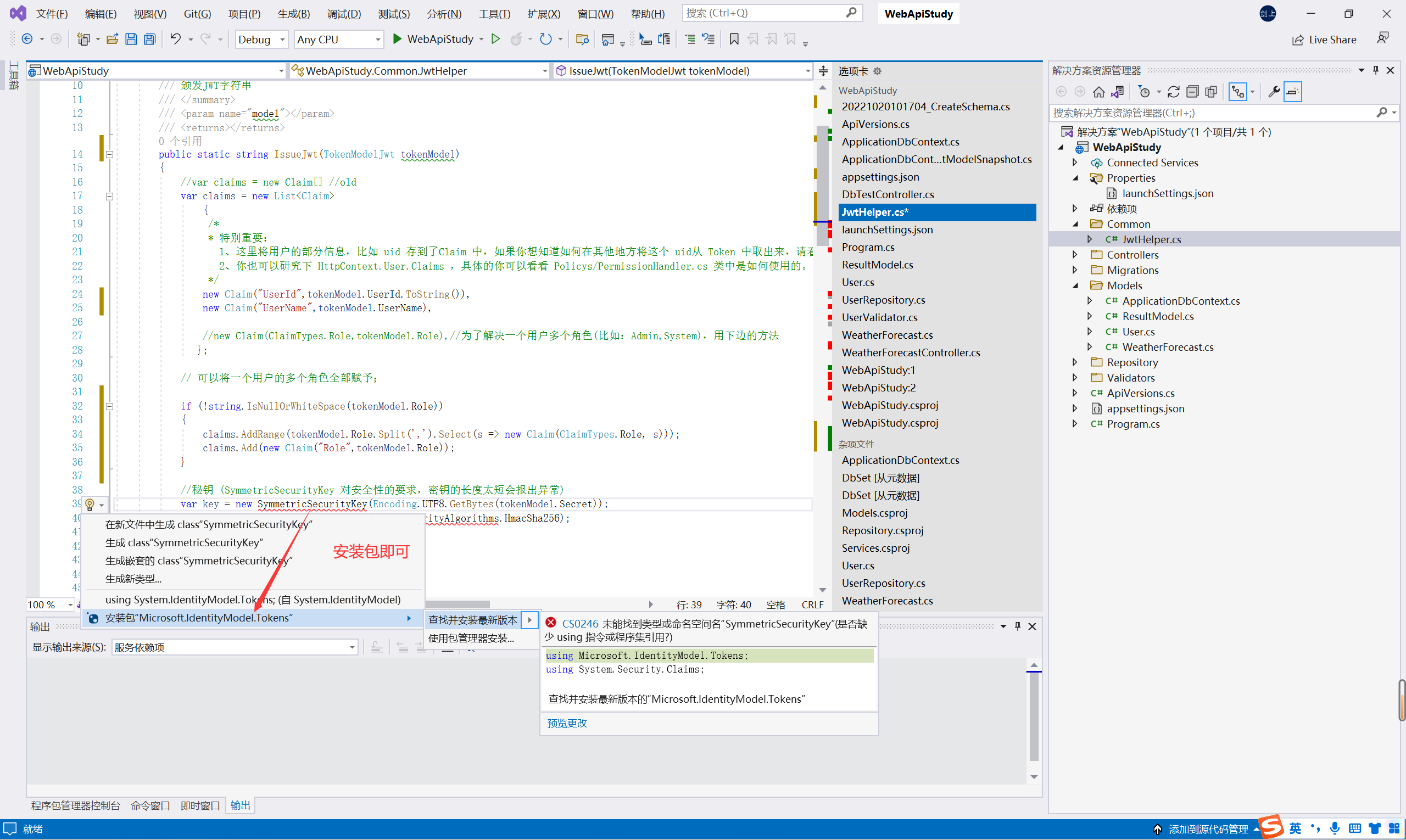
Task: Click the Undo toolbar icon
Action: pos(176,39)
